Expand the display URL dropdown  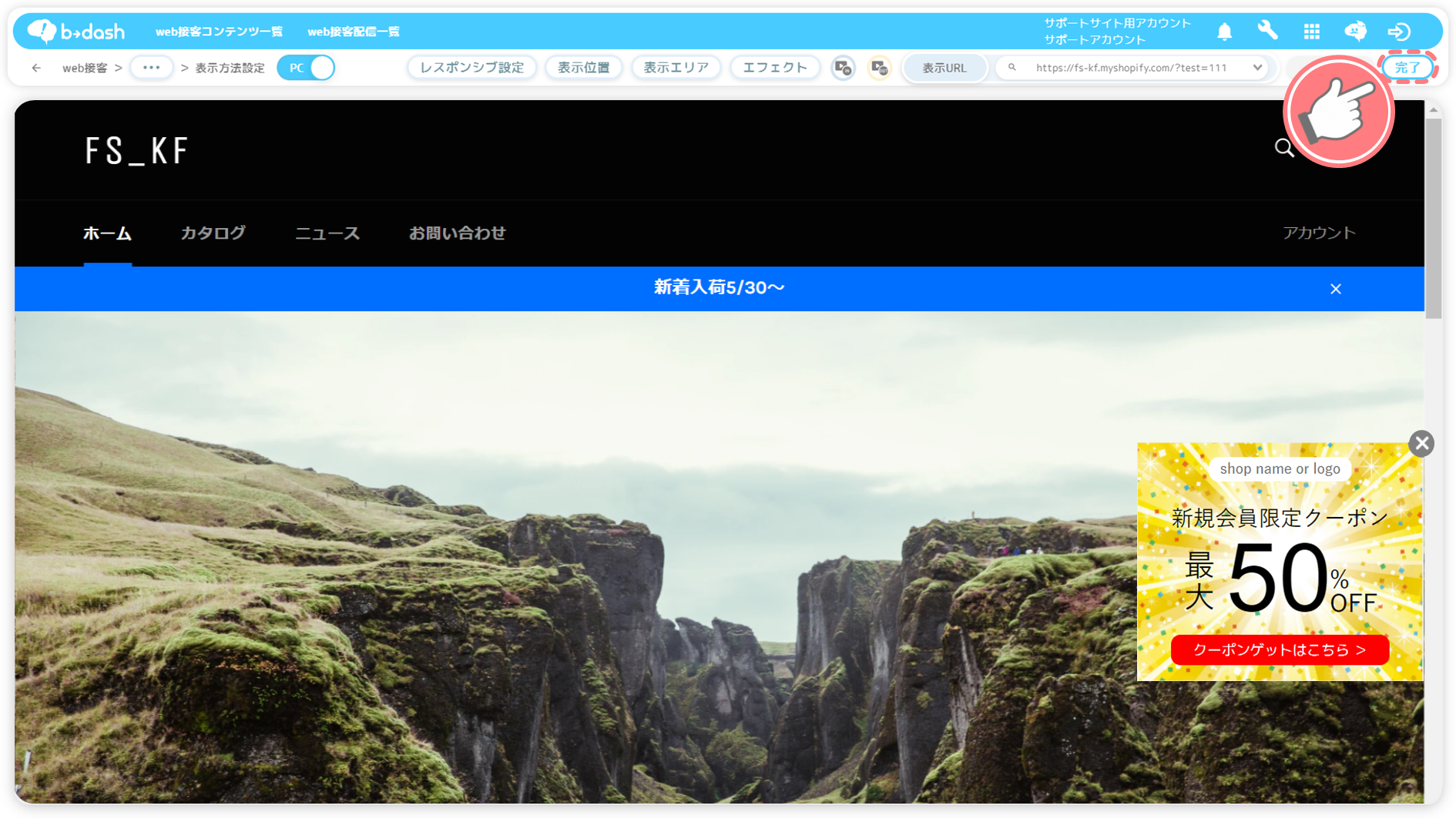pos(1256,68)
